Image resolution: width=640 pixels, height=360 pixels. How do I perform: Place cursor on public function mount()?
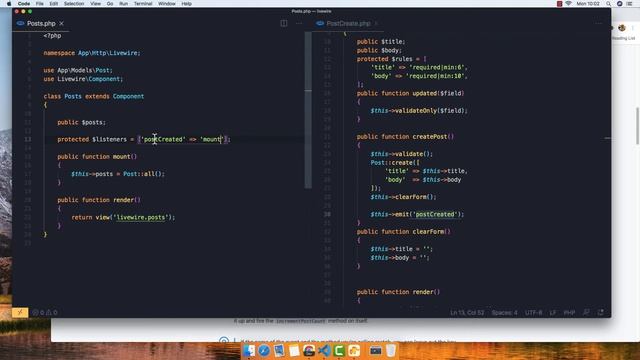(x=97, y=157)
